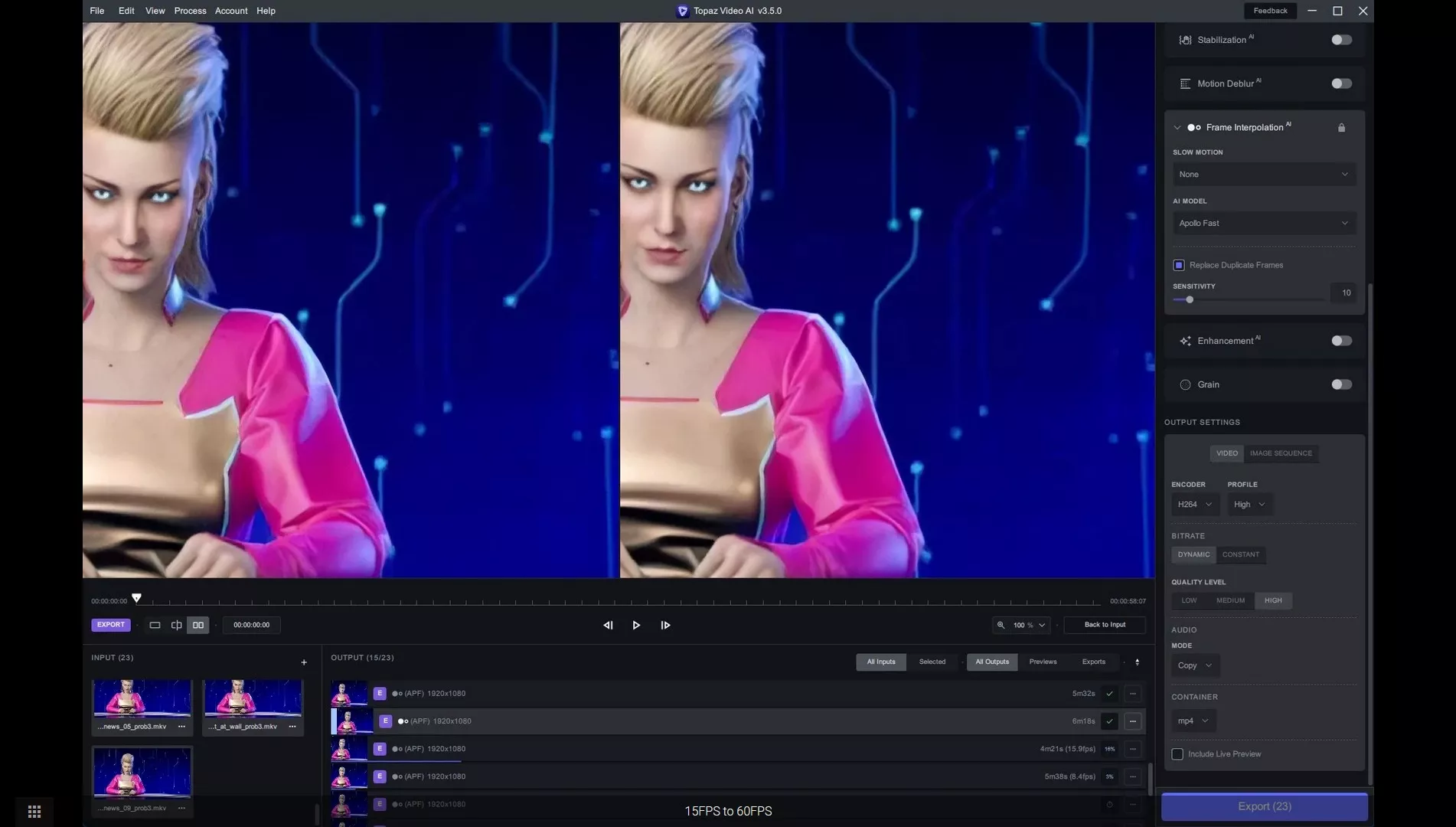Viewport: 1456px width, 827px height.
Task: Filter outputs by Exports tab
Action: 1093,662
